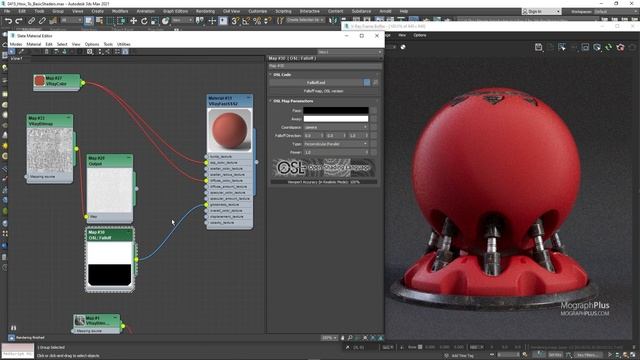
Task: Select the Map #30 OSL Falloff node
Action: click(x=110, y=260)
